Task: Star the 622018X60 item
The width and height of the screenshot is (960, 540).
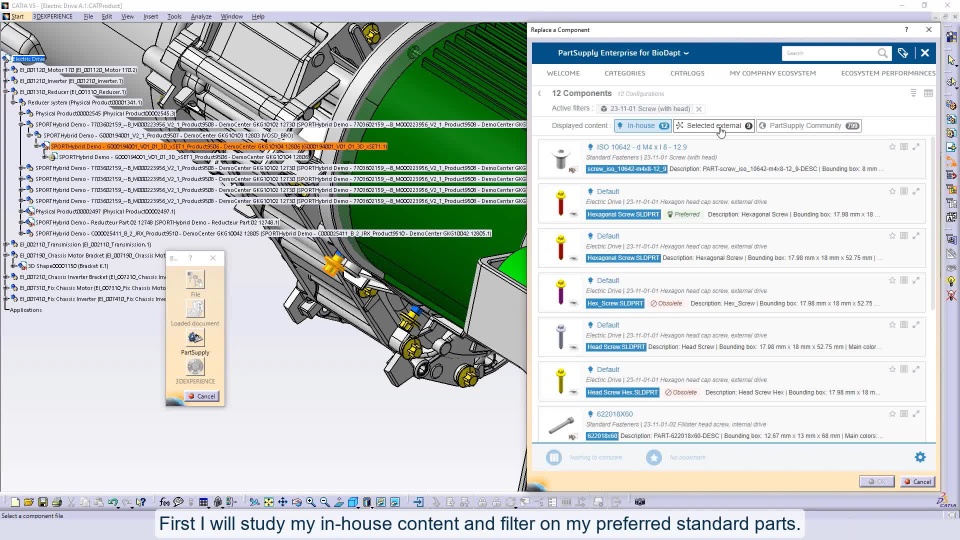Action: (892, 414)
